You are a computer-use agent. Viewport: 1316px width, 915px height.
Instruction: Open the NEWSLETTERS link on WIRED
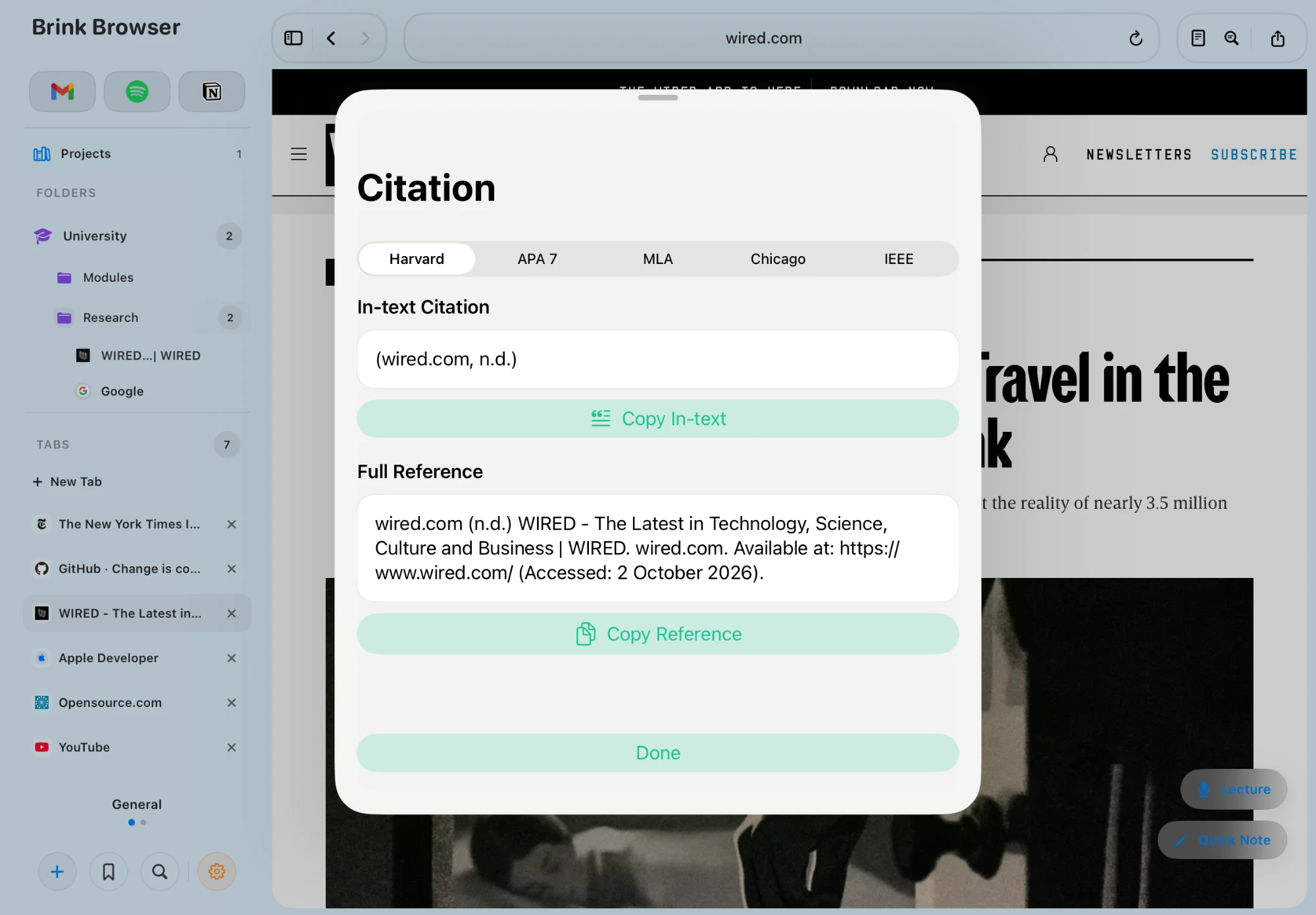pos(1139,155)
